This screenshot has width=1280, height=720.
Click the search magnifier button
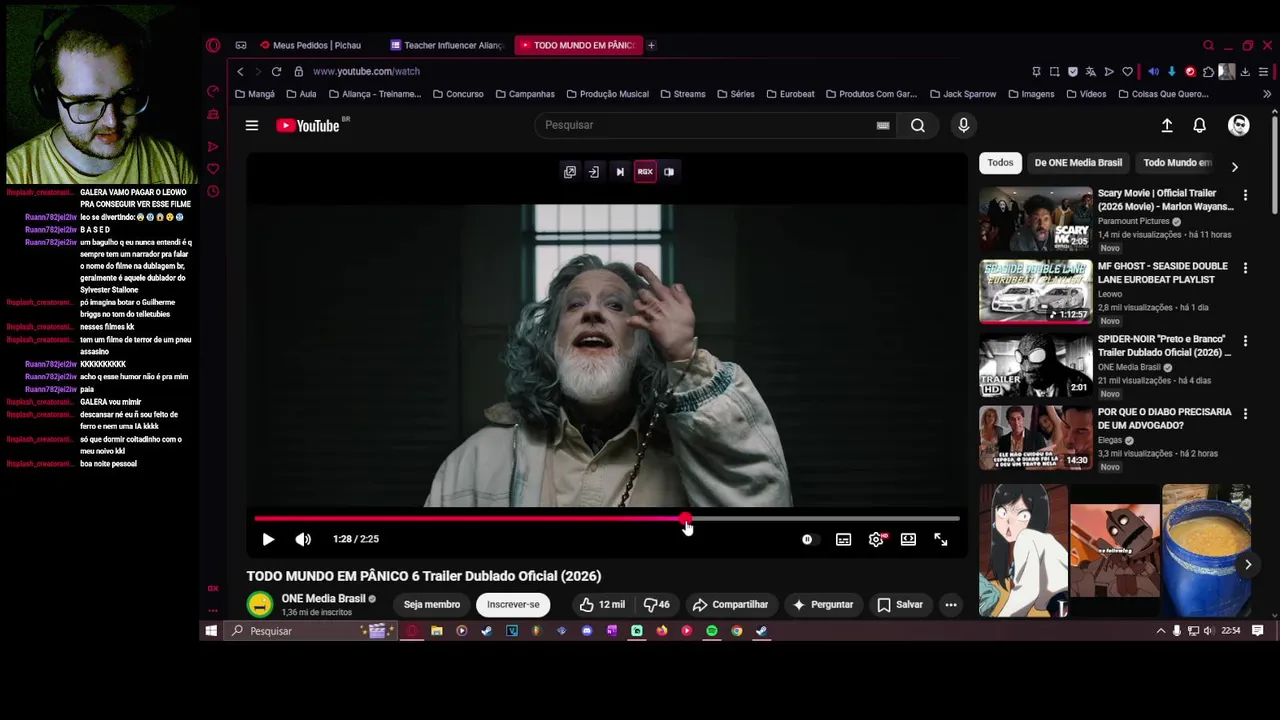tap(917, 125)
